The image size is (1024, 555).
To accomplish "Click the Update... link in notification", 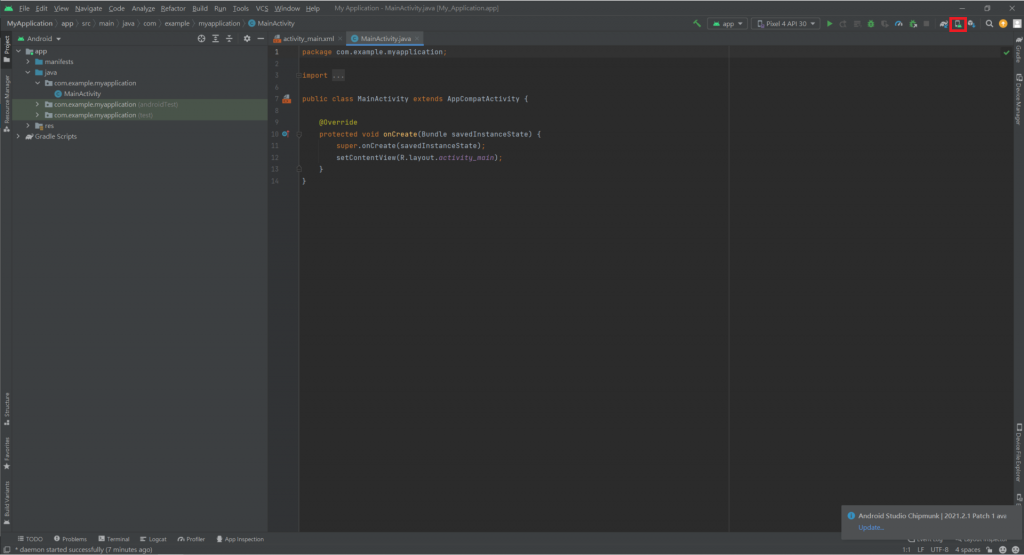I will point(871,527).
